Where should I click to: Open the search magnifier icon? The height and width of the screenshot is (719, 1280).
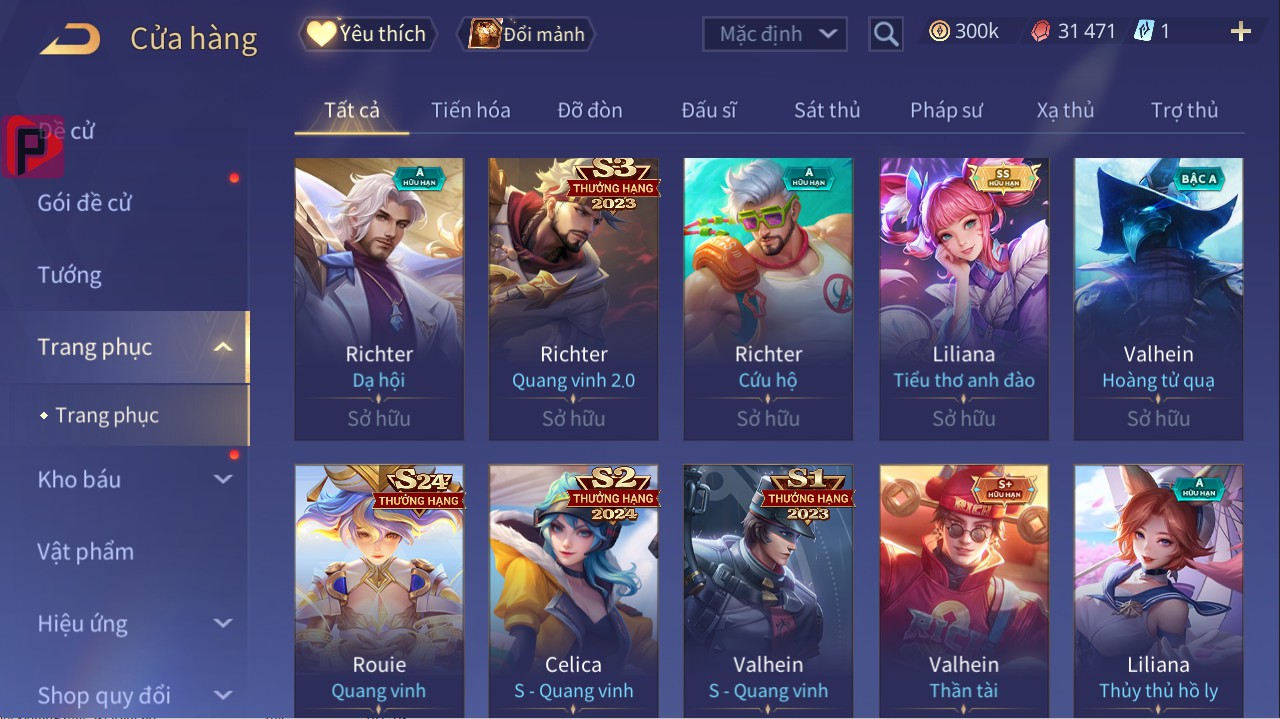click(x=885, y=34)
